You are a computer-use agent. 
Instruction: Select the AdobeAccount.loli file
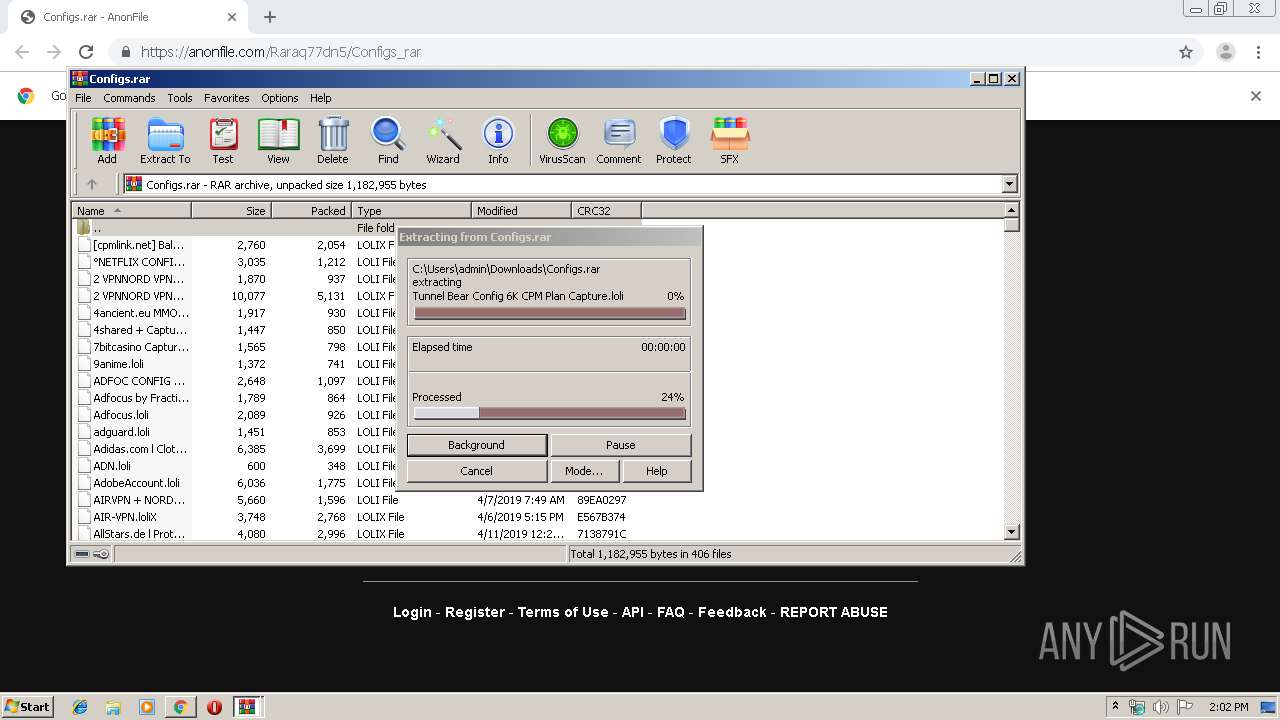[136, 483]
